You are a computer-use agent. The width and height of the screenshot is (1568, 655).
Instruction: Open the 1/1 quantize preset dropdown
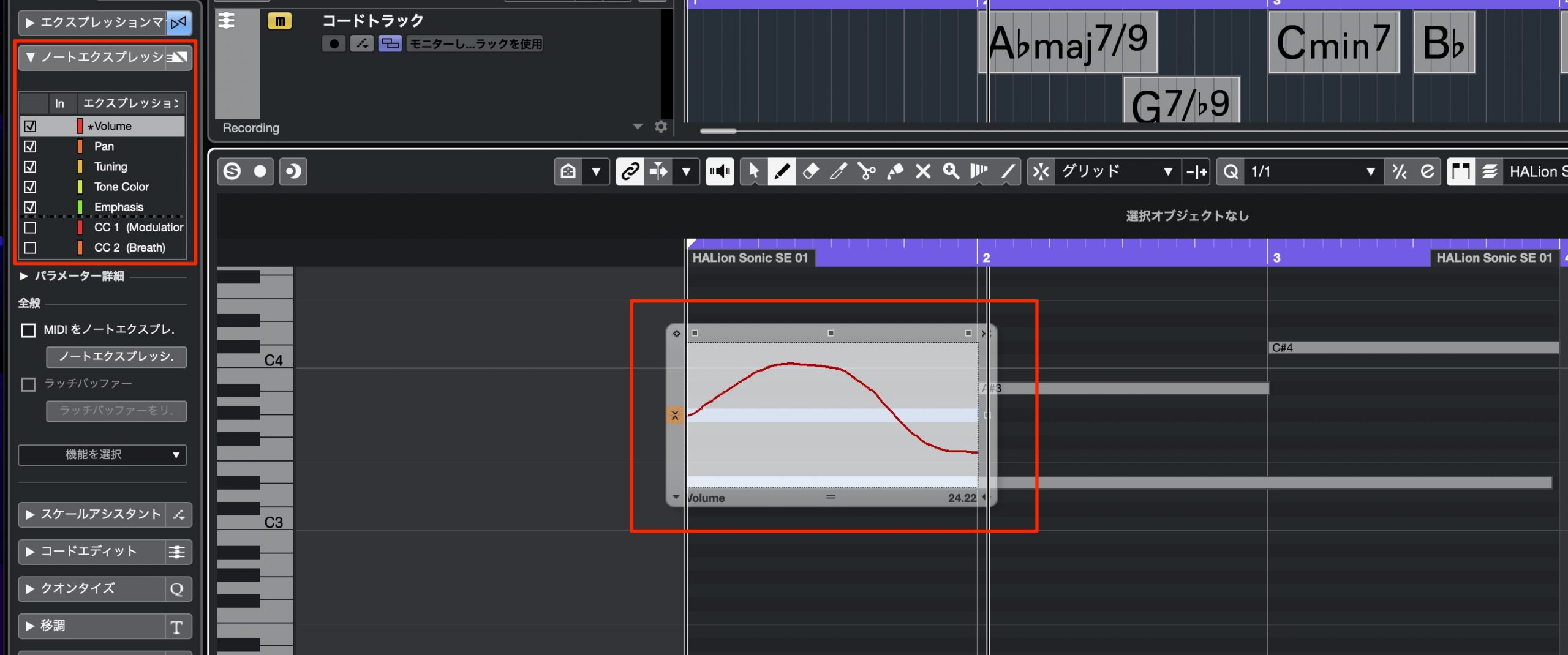click(x=1313, y=171)
